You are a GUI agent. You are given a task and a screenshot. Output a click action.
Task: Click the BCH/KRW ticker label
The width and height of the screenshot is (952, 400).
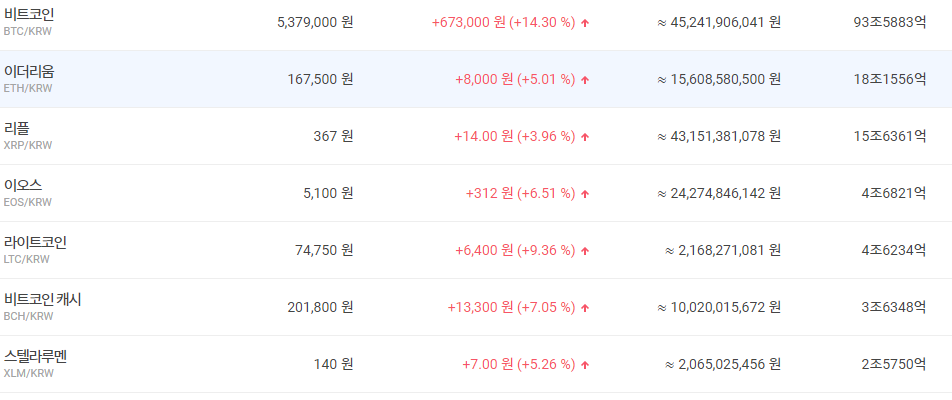pos(28,316)
